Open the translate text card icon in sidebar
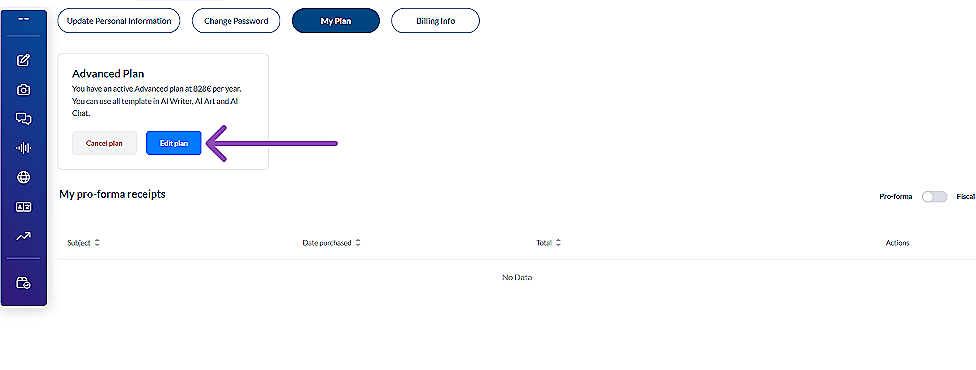Image resolution: width=976 pixels, height=370 pixels. tap(24, 207)
